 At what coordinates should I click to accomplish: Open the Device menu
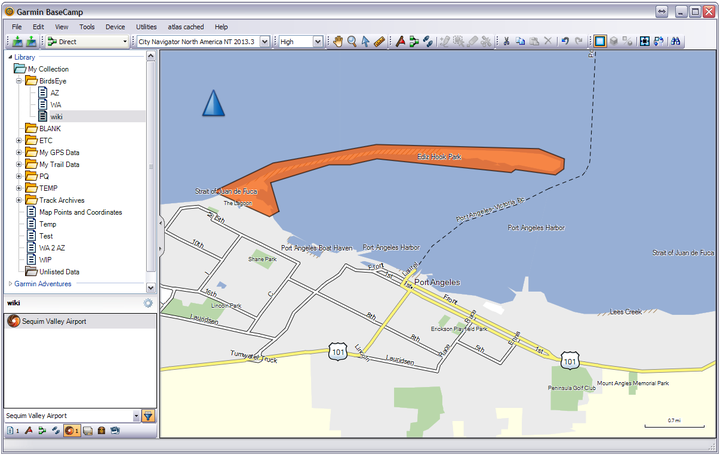(x=115, y=27)
